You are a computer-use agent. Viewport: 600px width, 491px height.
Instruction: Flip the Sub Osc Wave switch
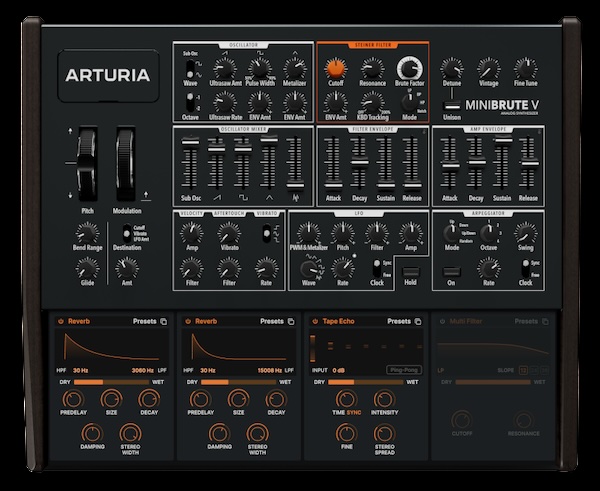coord(190,69)
